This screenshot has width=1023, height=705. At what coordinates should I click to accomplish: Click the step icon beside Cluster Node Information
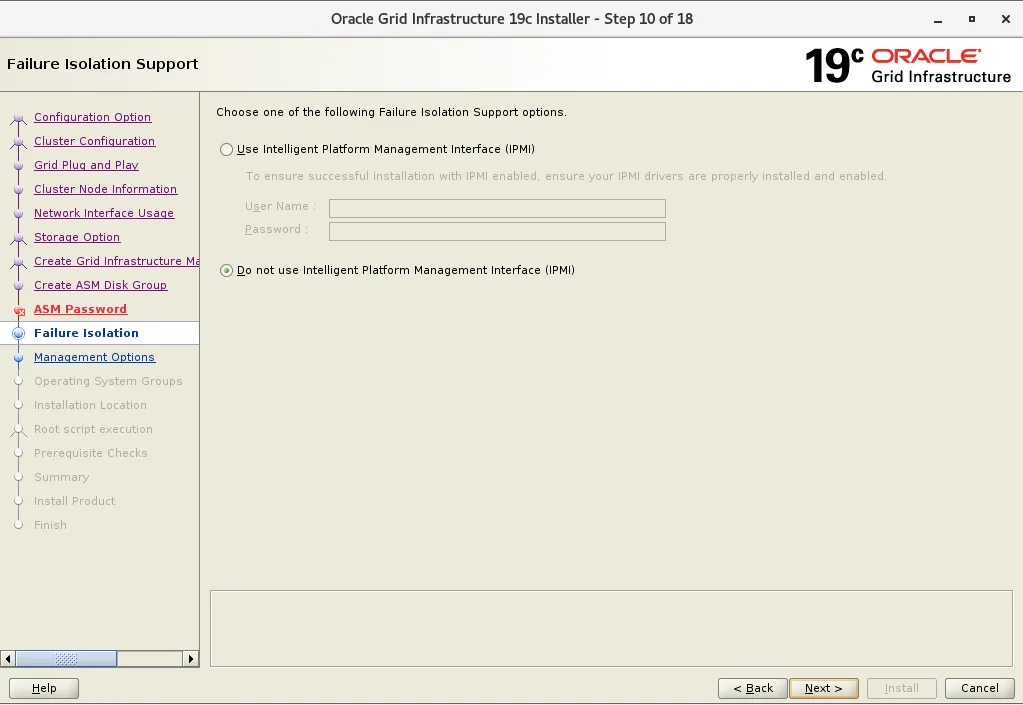click(19, 189)
